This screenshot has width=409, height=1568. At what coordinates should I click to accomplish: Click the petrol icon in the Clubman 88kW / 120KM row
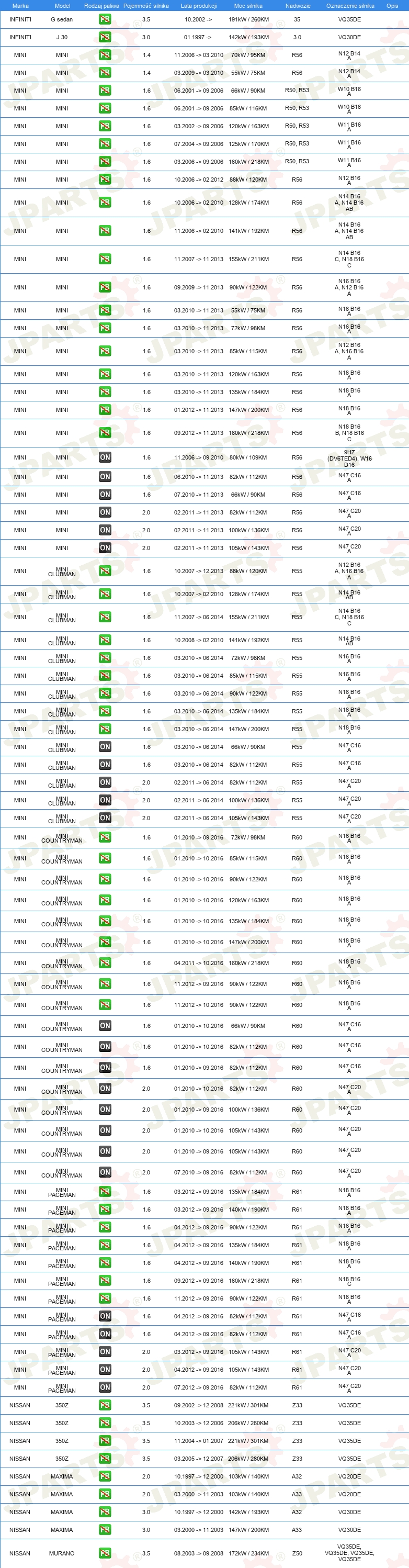coord(105,571)
